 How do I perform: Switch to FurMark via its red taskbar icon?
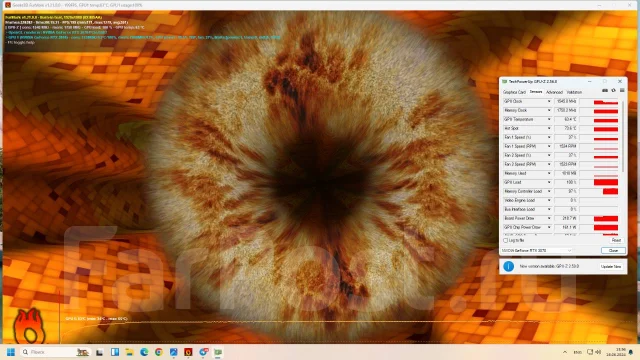point(188,352)
